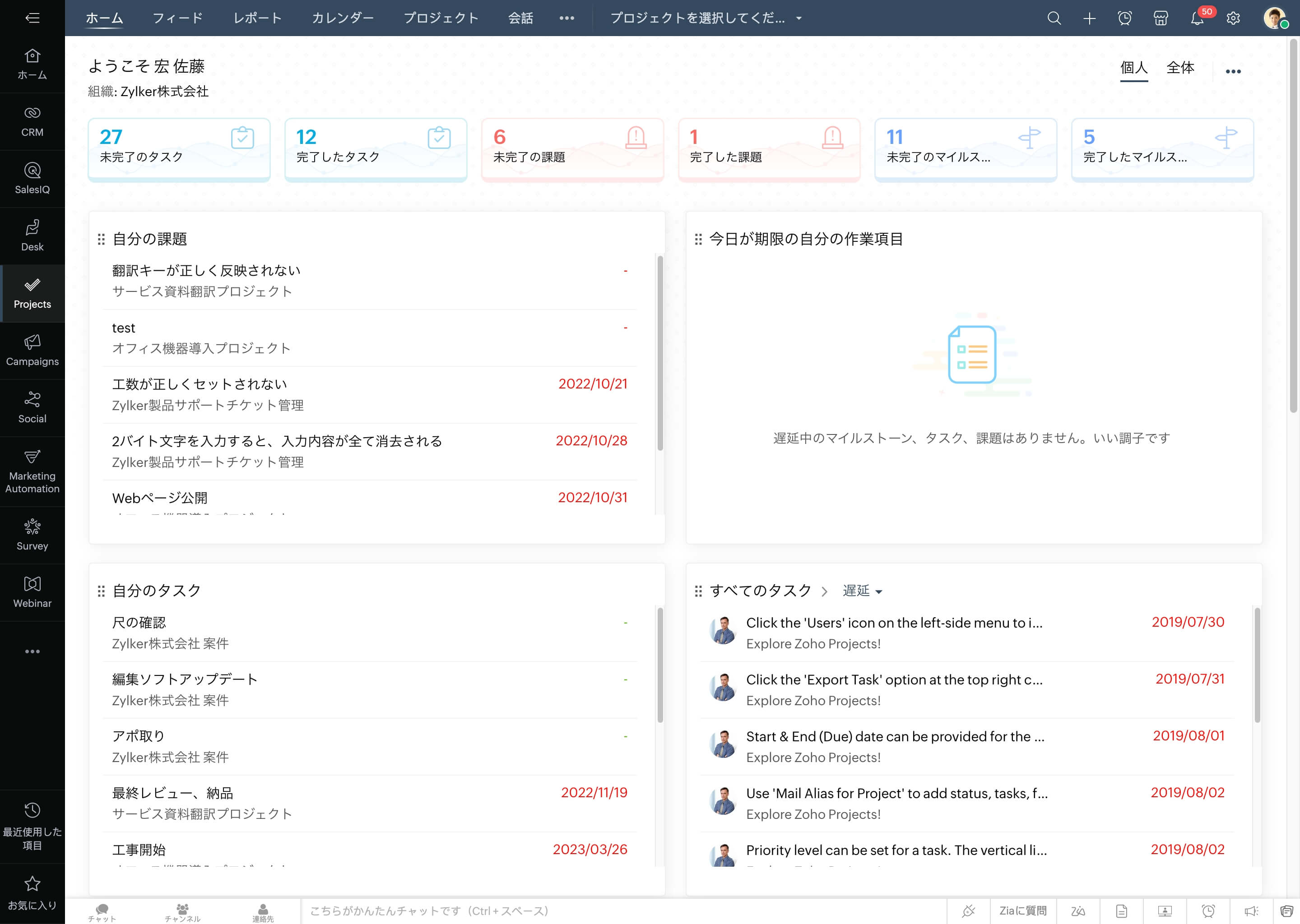Open Campaigns from the left sidebar
Viewport: 1300px width, 924px height.
click(32, 351)
